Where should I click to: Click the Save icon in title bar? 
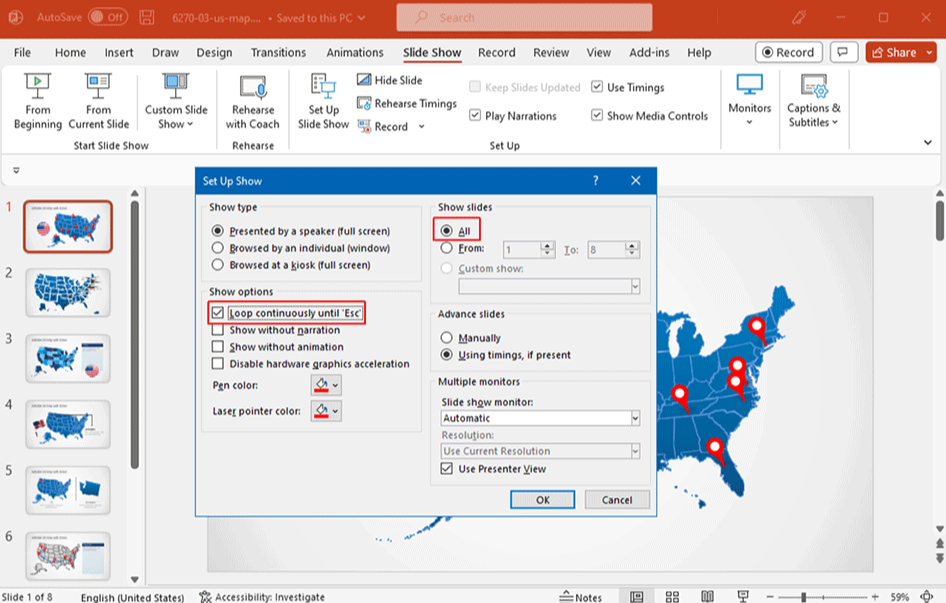click(147, 18)
